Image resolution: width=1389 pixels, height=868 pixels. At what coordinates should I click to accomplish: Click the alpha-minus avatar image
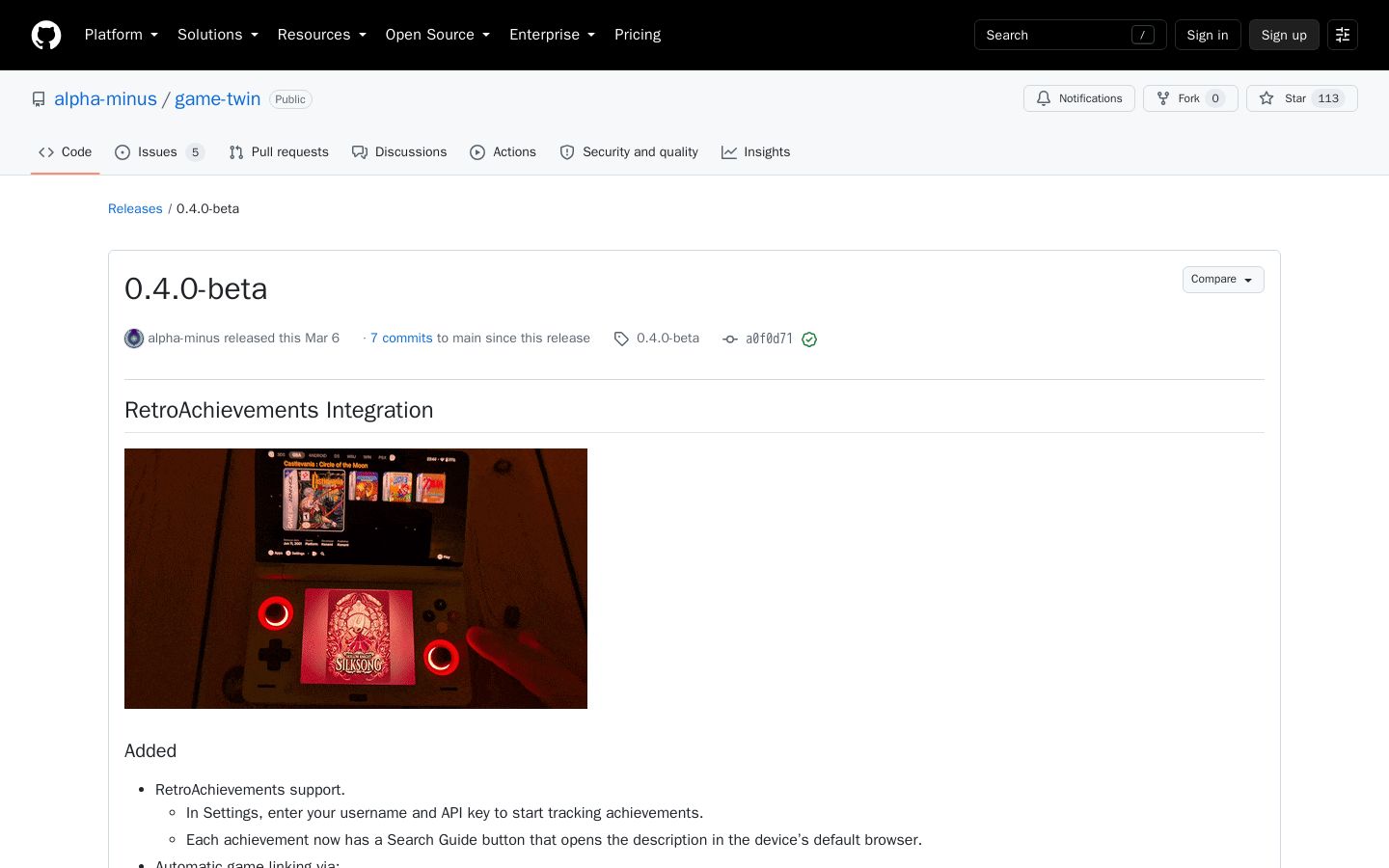[x=134, y=339]
